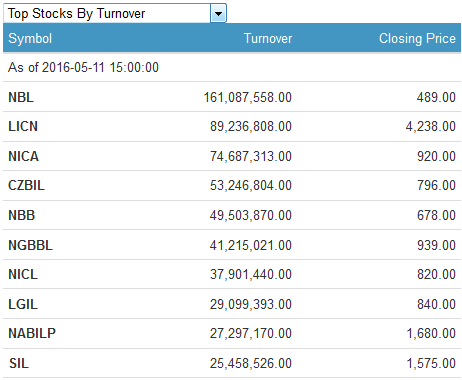This screenshot has height=380, width=462.
Task: Click SIL closing price 1,575.00
Action: [x=431, y=363]
